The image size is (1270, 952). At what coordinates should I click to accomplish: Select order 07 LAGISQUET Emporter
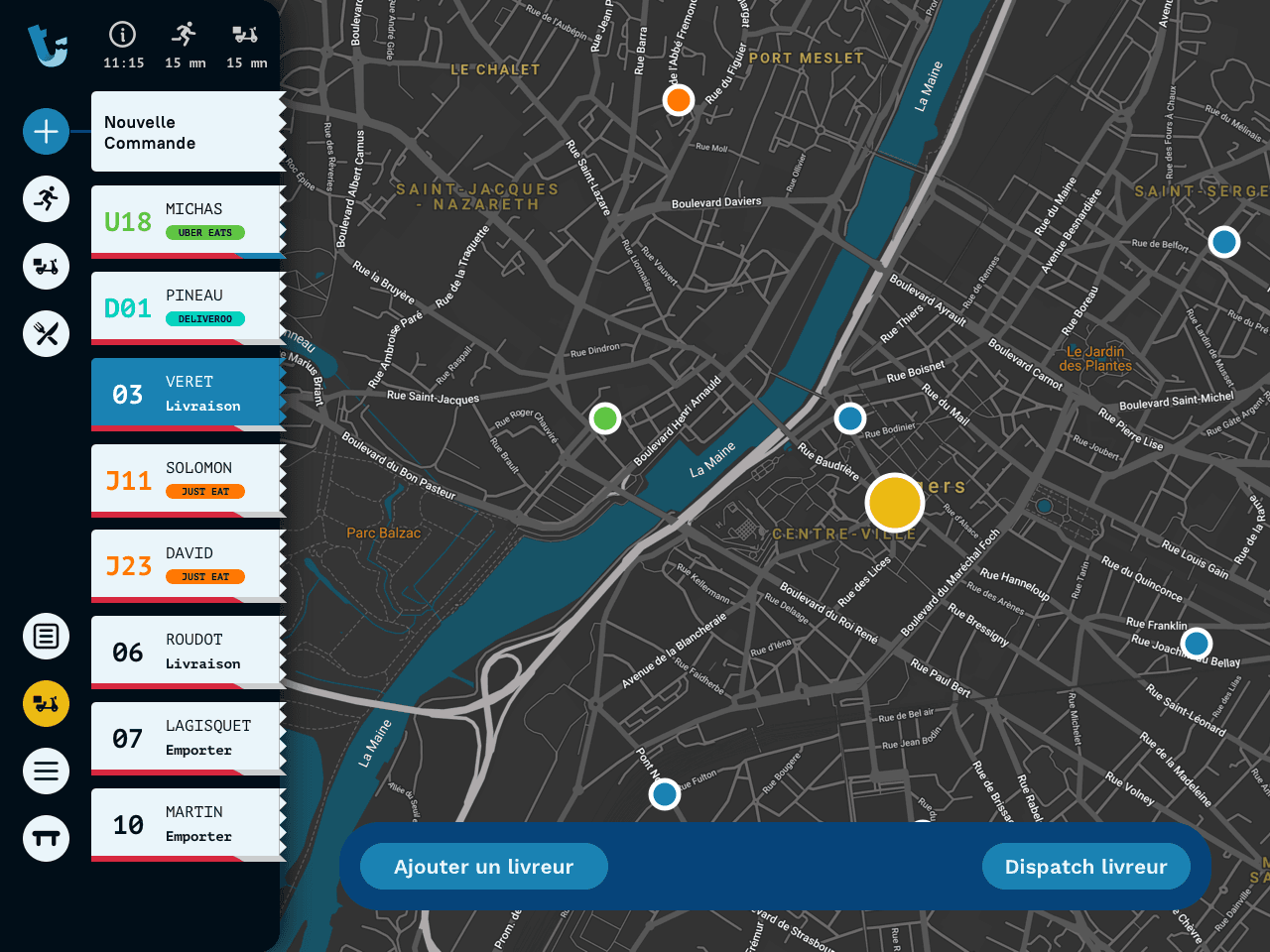(189, 739)
